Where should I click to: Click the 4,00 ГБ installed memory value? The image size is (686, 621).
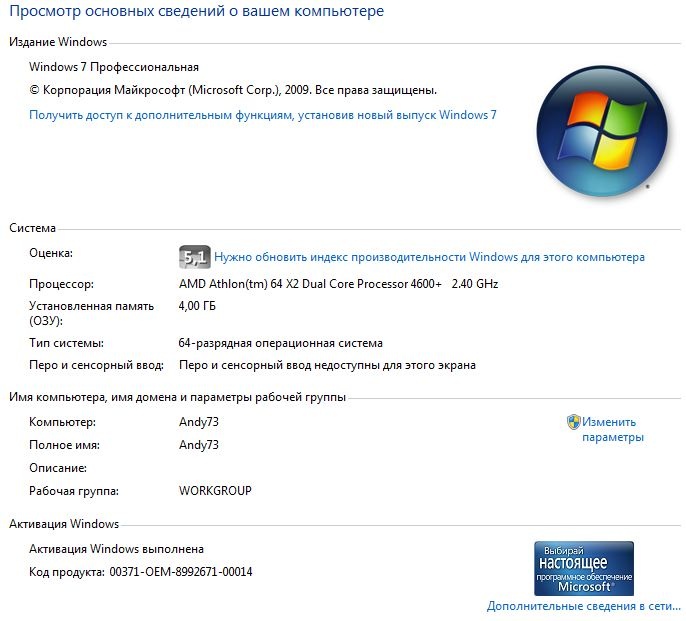point(197,306)
